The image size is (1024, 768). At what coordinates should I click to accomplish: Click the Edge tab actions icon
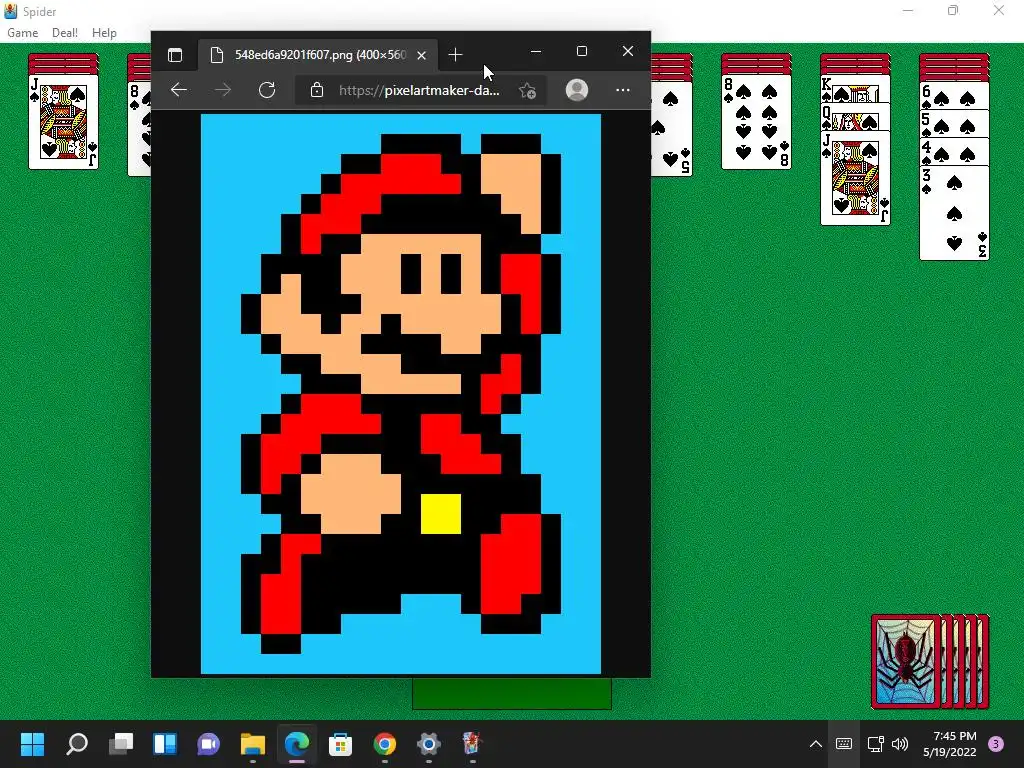174,55
